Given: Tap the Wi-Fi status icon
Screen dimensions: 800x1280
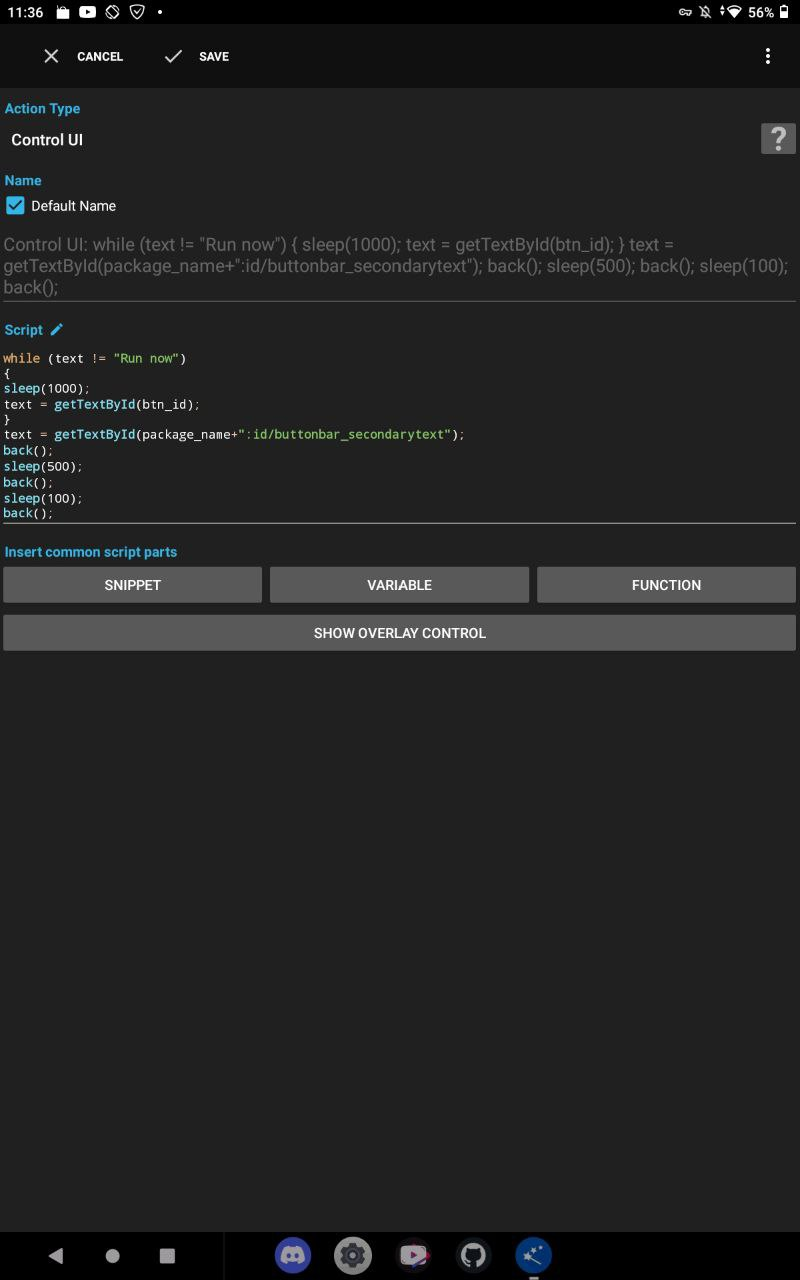Looking at the screenshot, I should click(733, 12).
